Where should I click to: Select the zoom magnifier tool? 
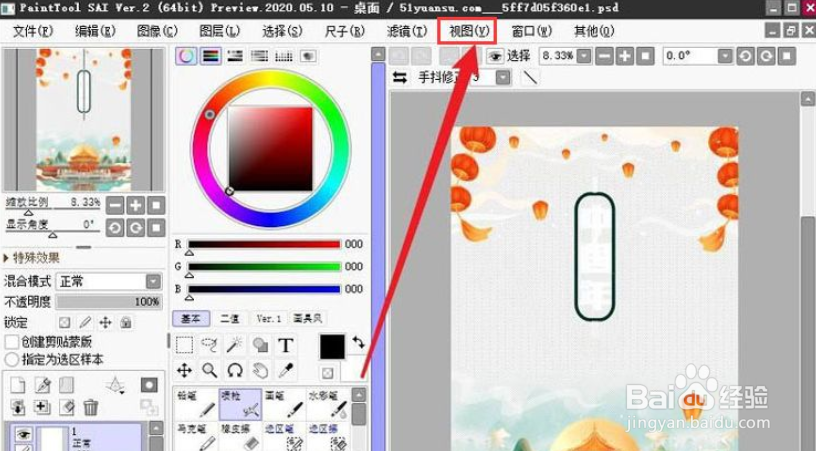point(210,370)
